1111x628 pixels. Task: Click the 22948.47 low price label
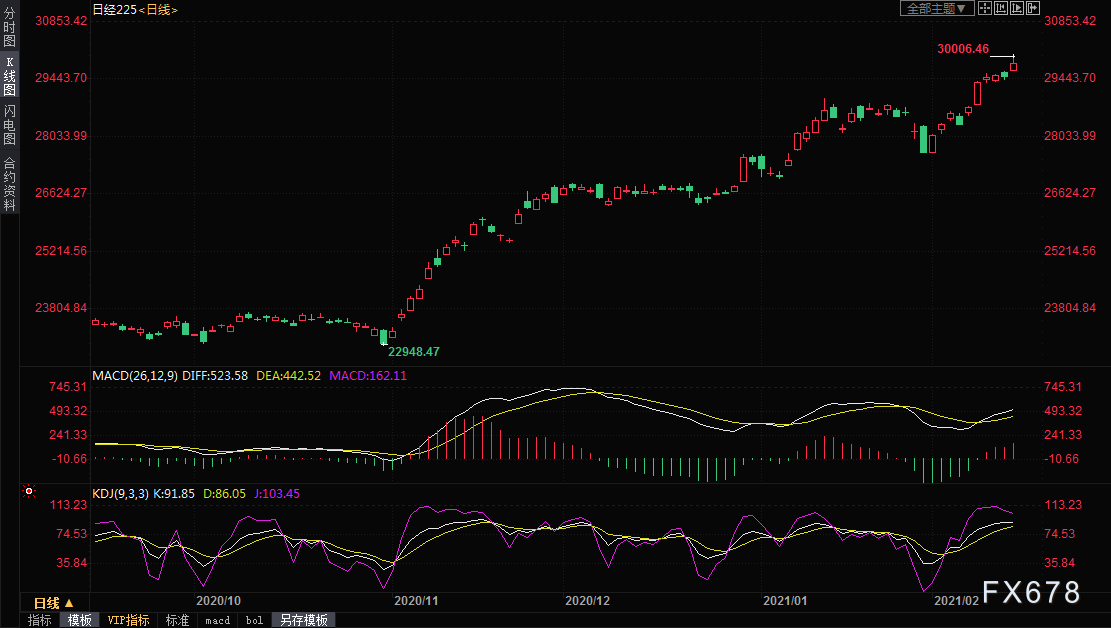pos(414,352)
